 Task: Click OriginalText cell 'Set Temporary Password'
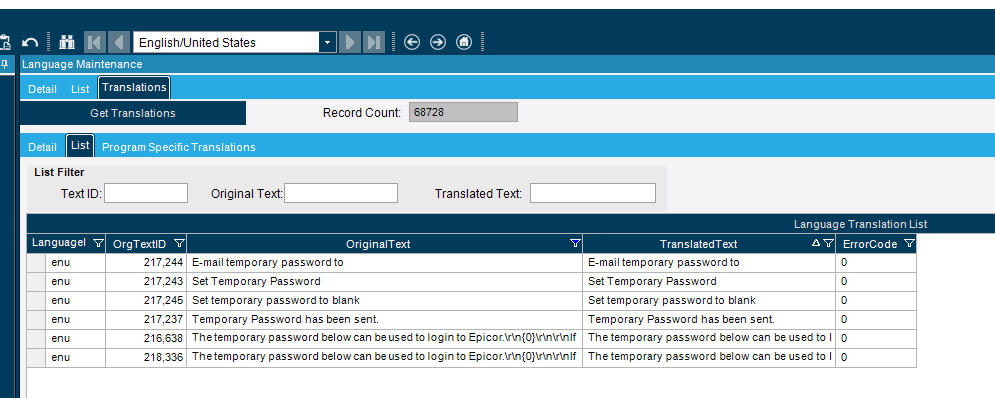(x=385, y=281)
